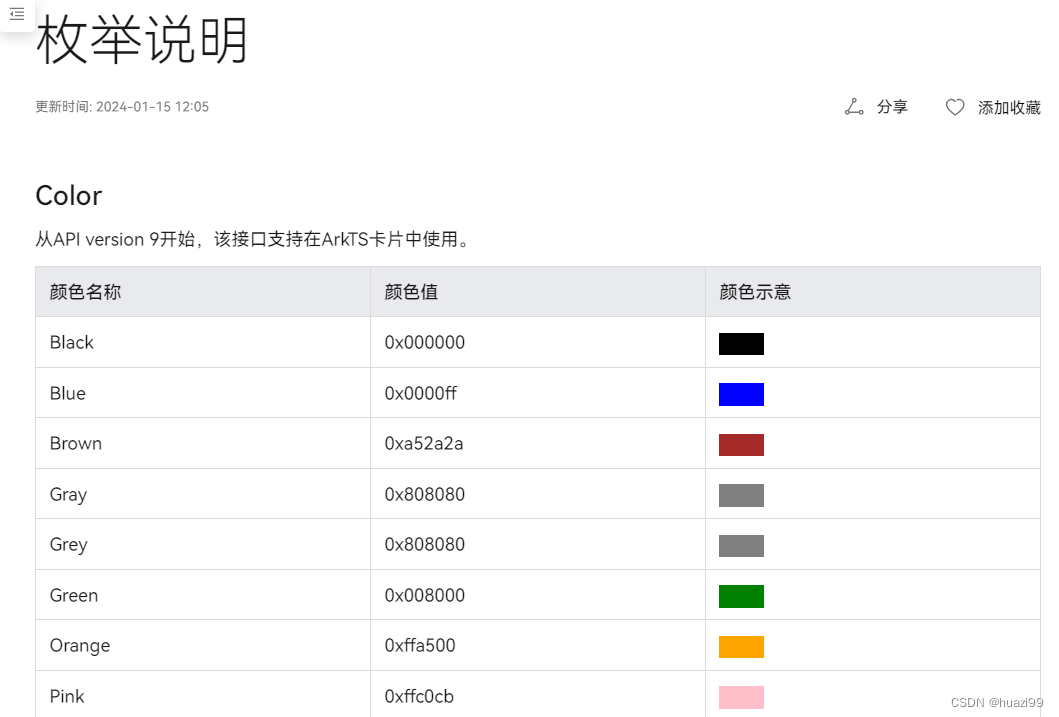Click the share icon
1059x717 pixels.
click(x=854, y=107)
